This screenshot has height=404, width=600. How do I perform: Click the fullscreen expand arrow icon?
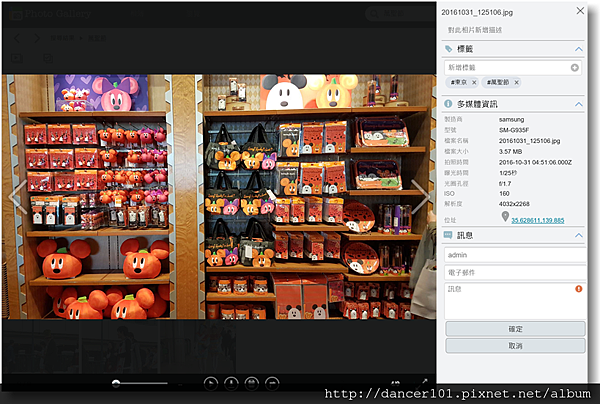(x=423, y=383)
